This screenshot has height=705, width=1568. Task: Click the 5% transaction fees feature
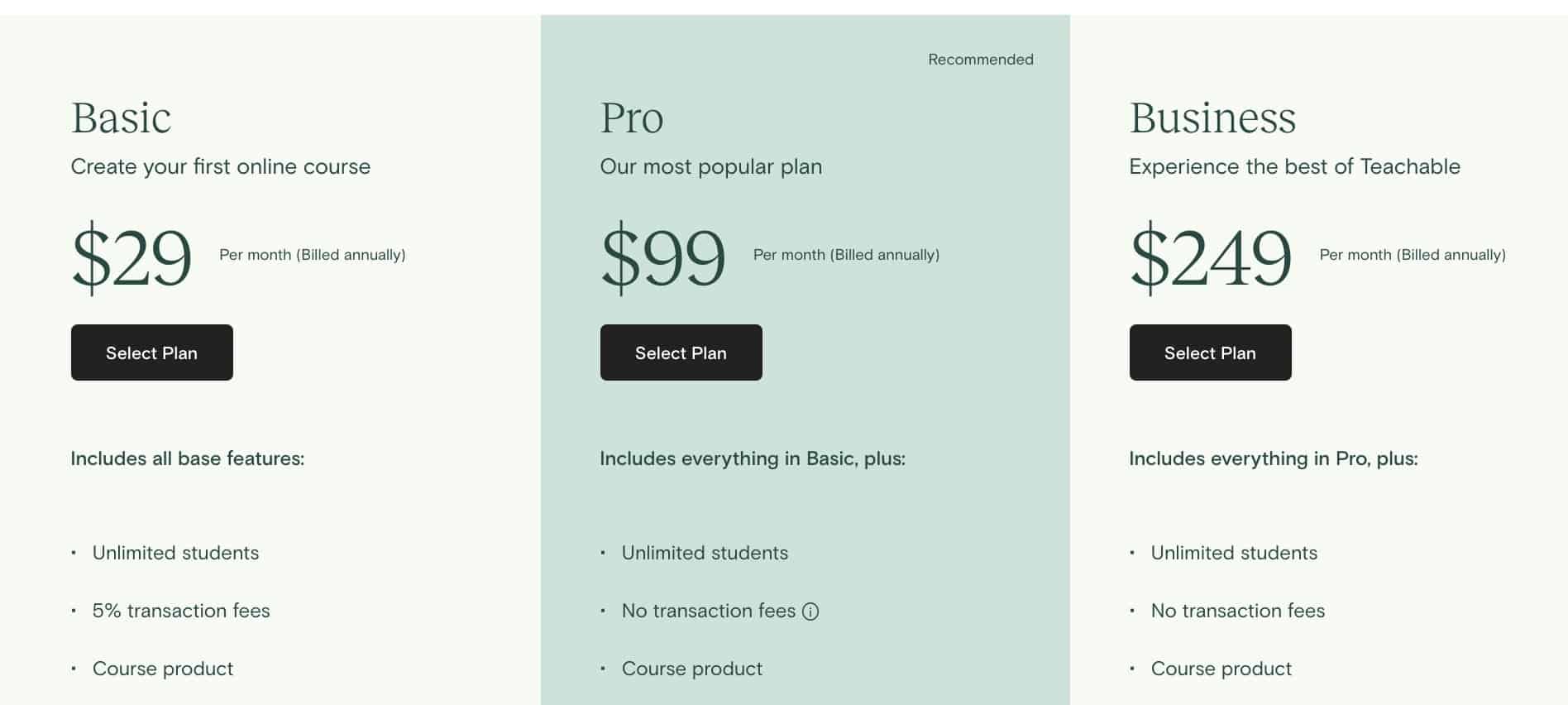181,611
